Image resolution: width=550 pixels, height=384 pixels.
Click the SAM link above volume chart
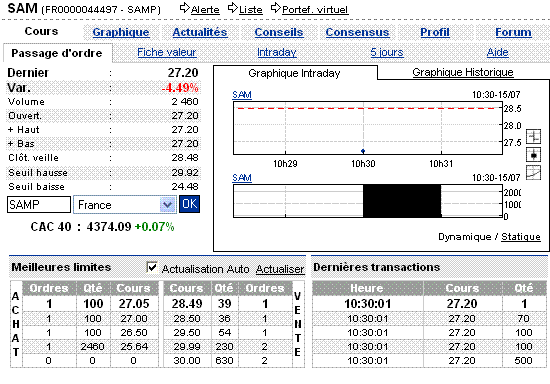[242, 178]
